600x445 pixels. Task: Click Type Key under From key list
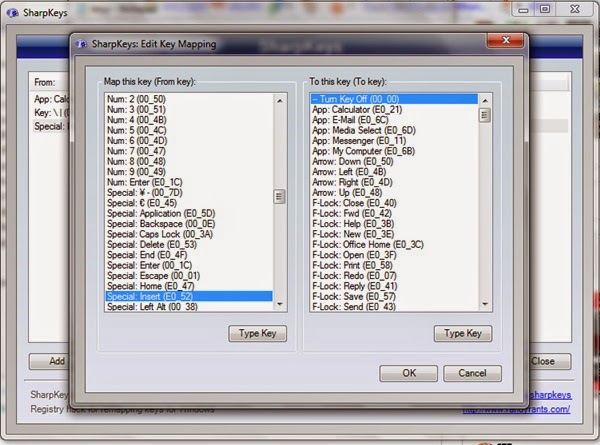coord(258,333)
